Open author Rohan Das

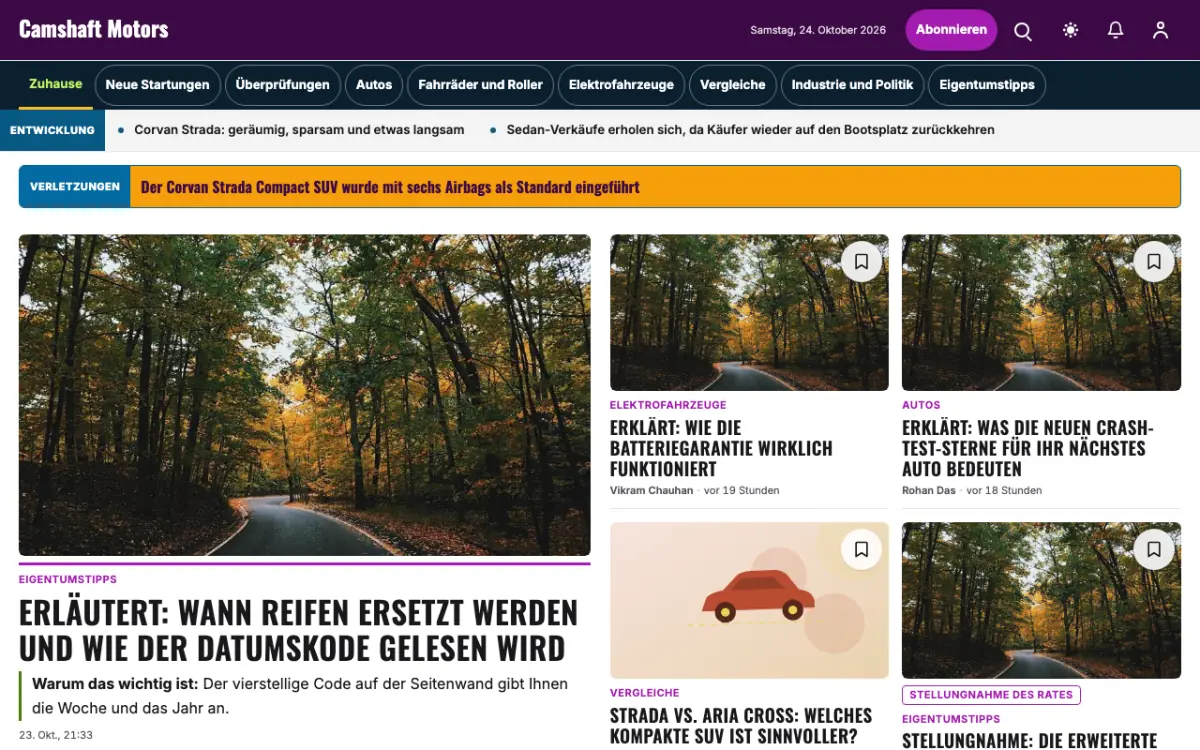929,491
